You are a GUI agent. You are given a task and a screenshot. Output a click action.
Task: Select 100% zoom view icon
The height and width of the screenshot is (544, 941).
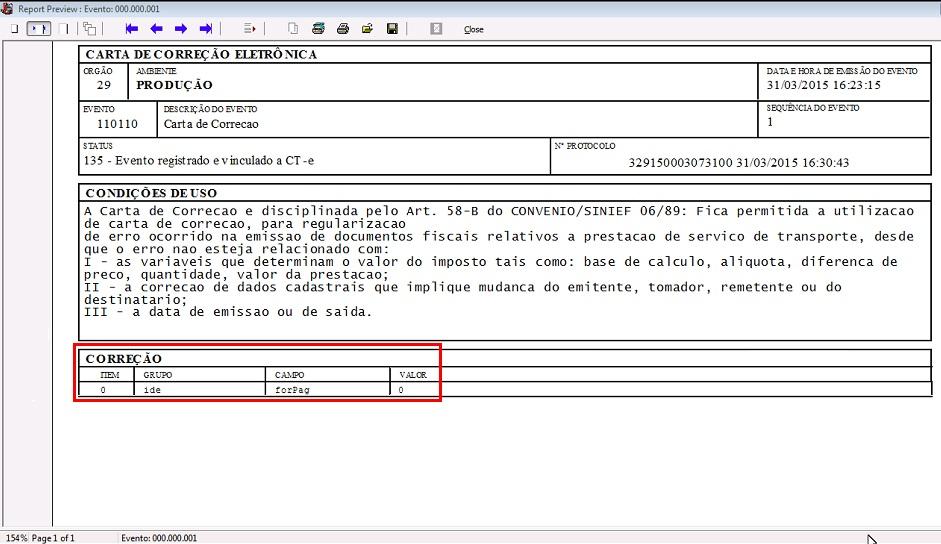tap(64, 29)
